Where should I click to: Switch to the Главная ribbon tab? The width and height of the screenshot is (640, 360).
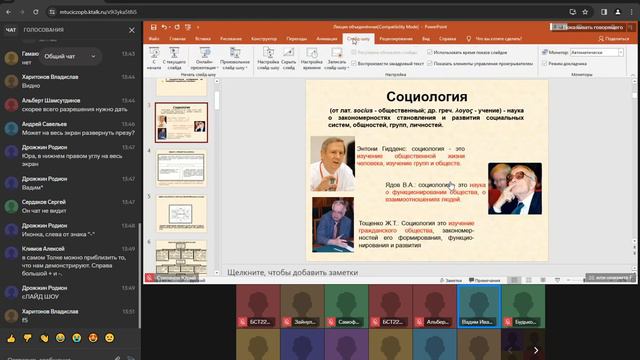click(x=178, y=39)
